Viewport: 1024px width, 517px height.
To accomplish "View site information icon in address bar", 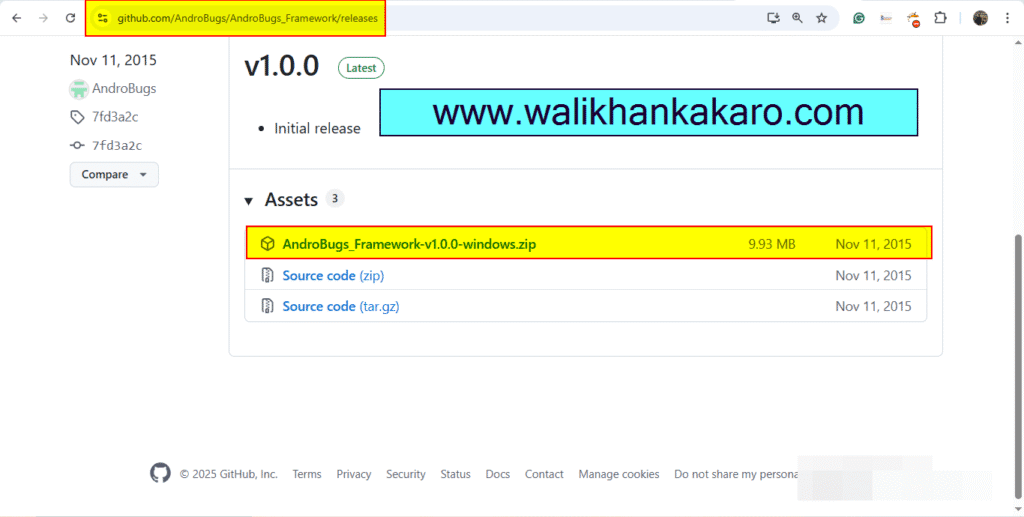I will [x=103, y=18].
